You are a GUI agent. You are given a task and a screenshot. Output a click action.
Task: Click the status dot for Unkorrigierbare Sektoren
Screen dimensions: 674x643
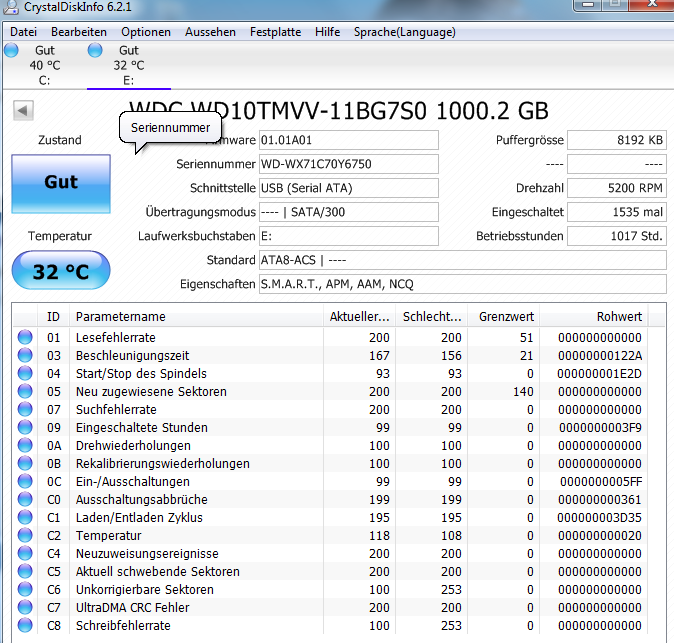point(25,590)
